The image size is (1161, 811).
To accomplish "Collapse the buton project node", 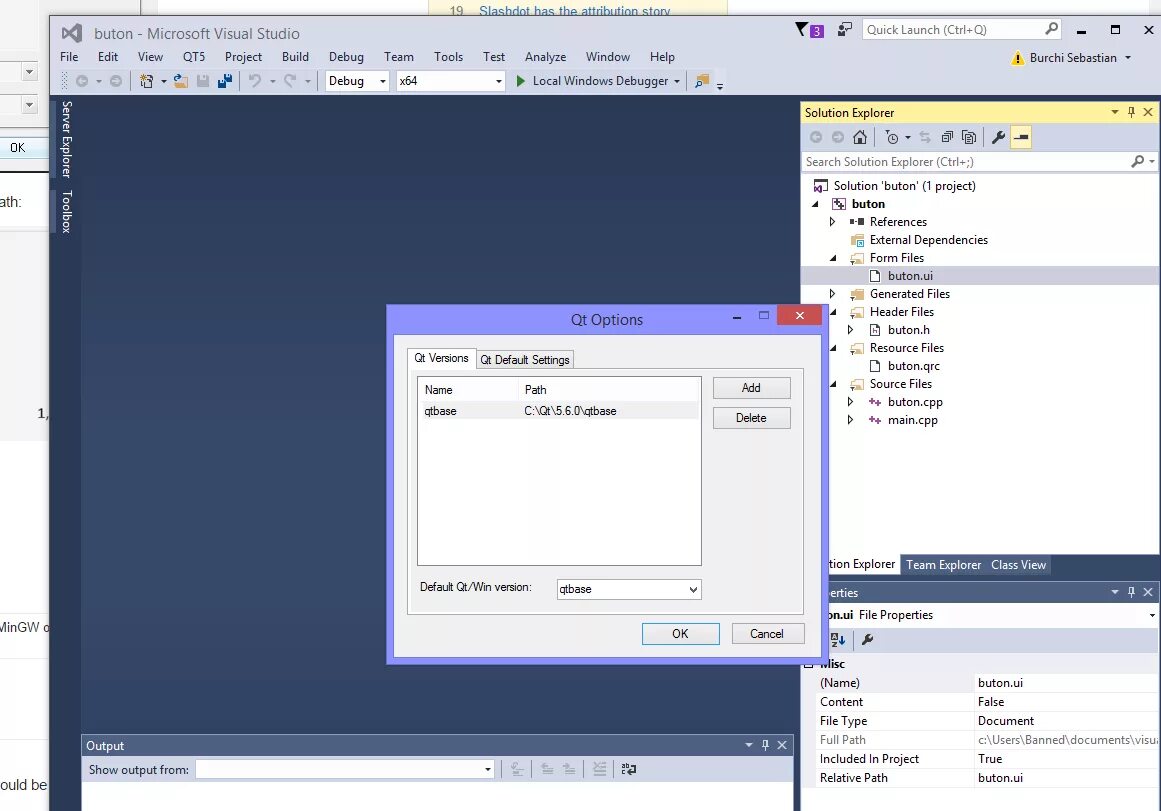I will click(815, 204).
